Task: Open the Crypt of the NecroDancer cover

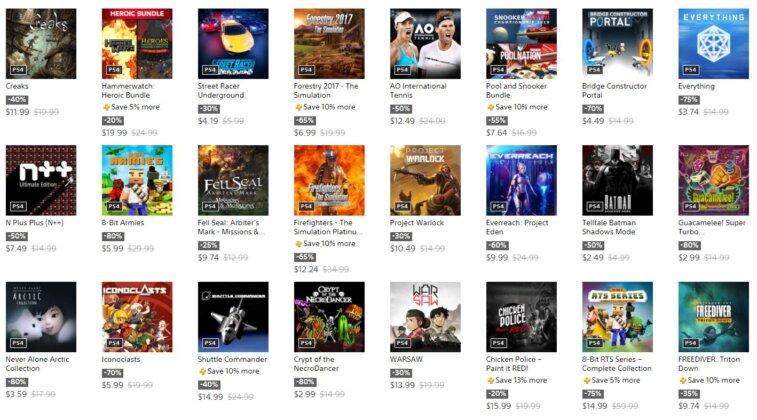Action: [329, 317]
